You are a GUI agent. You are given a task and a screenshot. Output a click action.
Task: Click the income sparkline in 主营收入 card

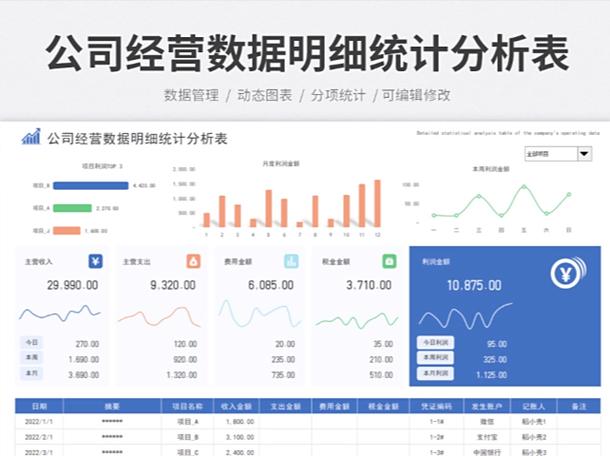click(60, 313)
